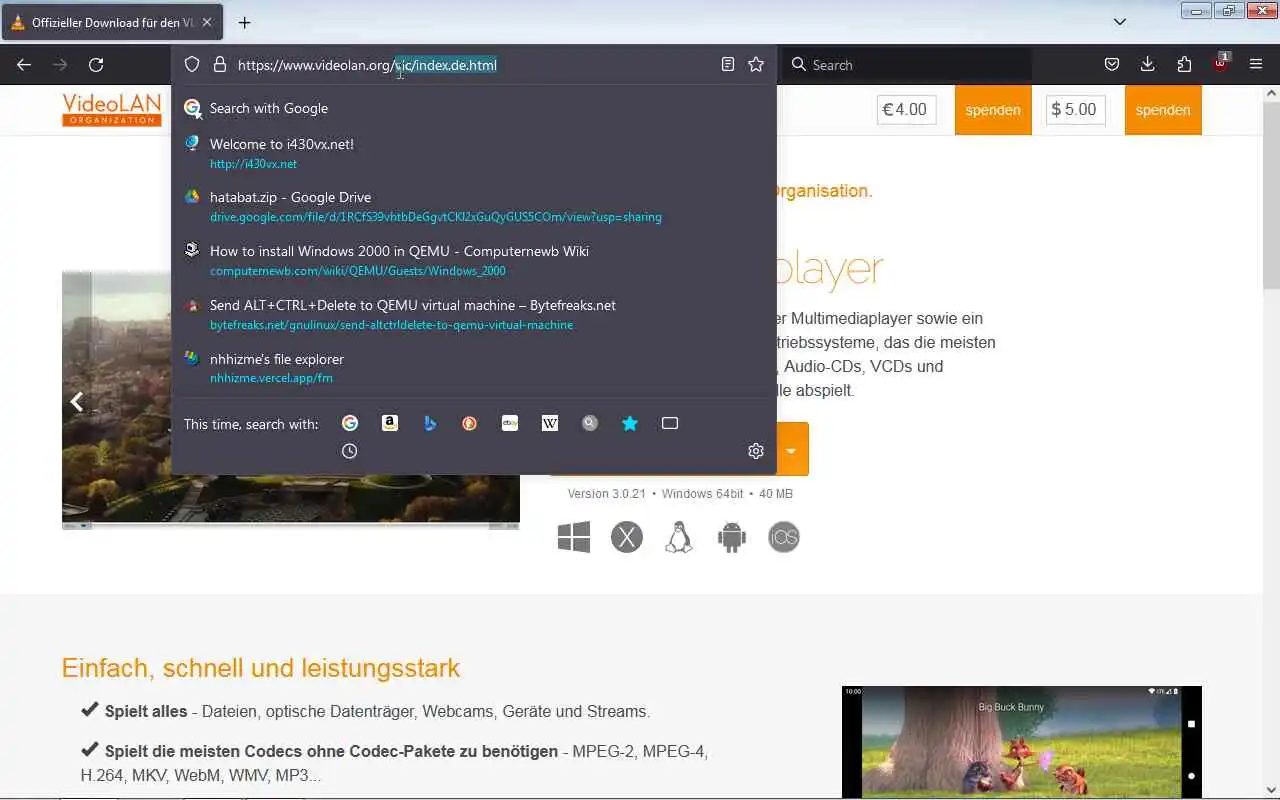Open How to install Windows 2000 in QEMU suggestion
Viewport: 1280px width, 800px height.
pyautogui.click(x=474, y=260)
